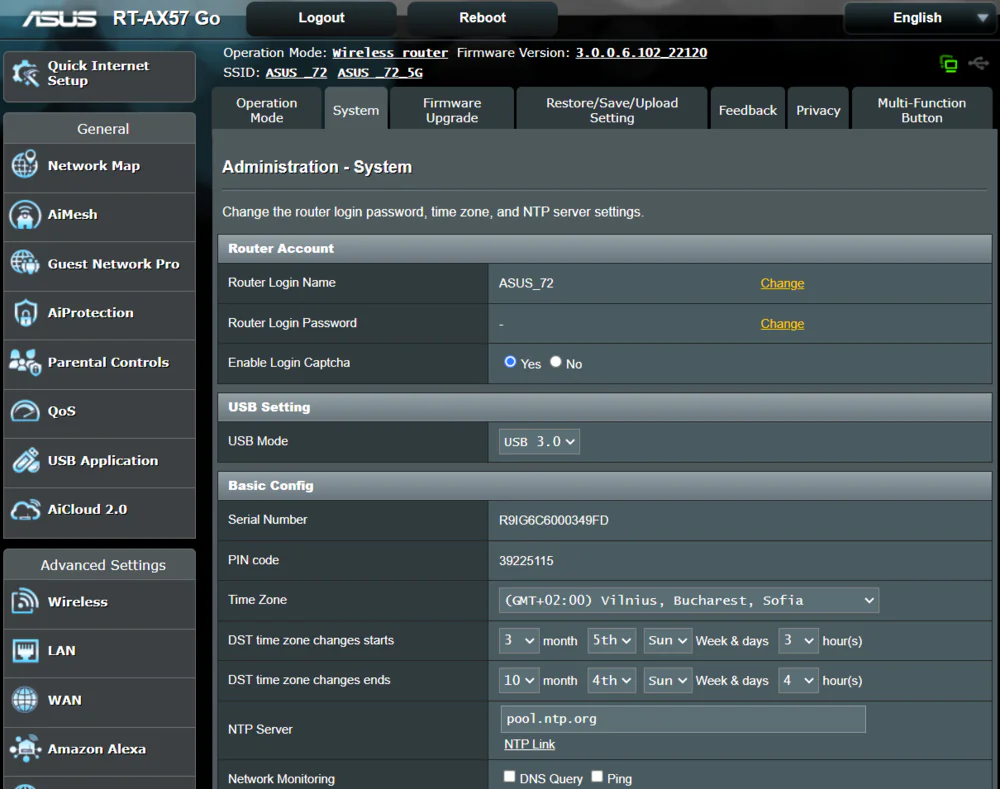1000x789 pixels.
Task: Open LAN port icon
Action: tap(25, 651)
